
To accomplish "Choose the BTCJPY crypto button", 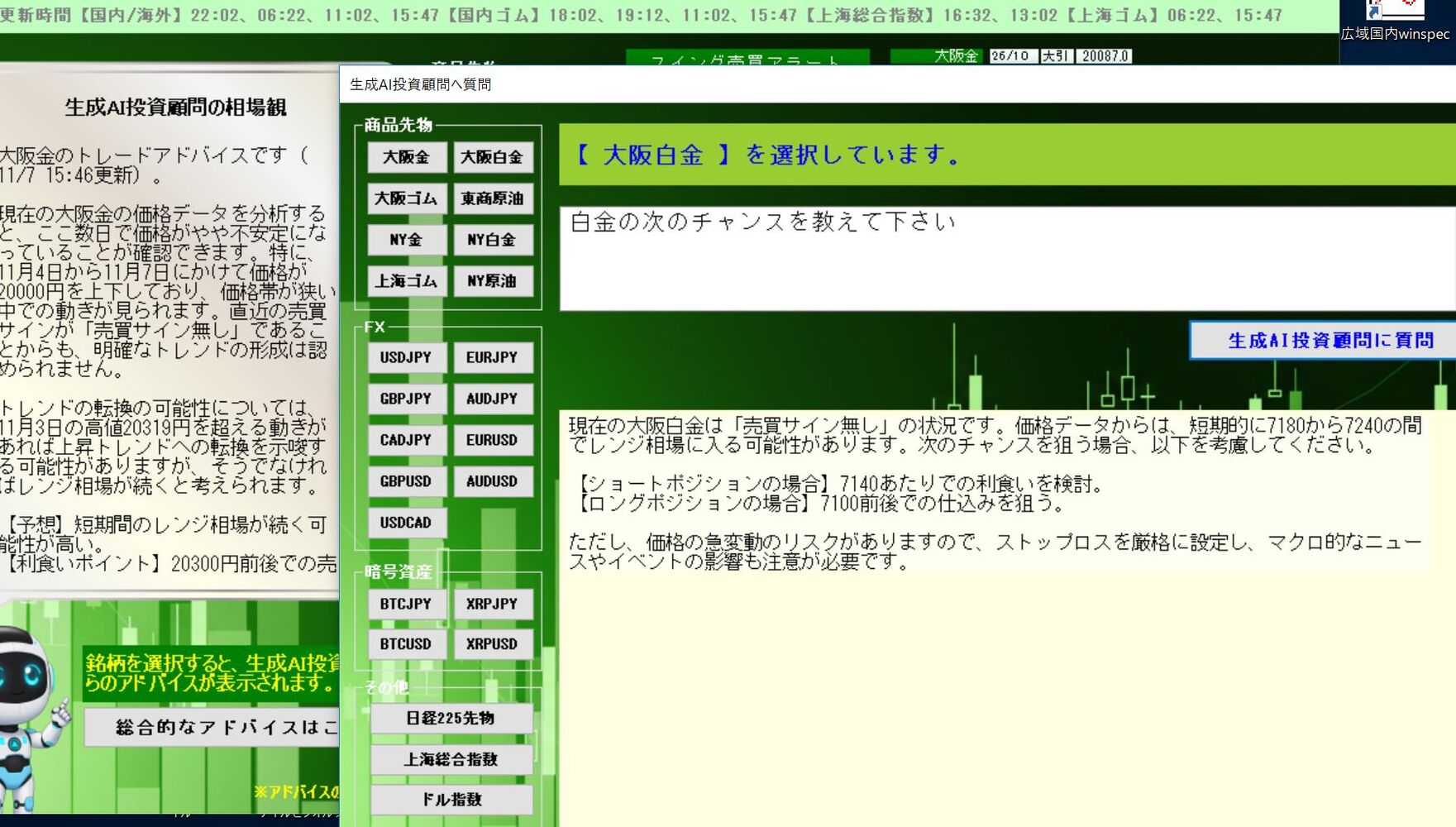I will coord(407,604).
